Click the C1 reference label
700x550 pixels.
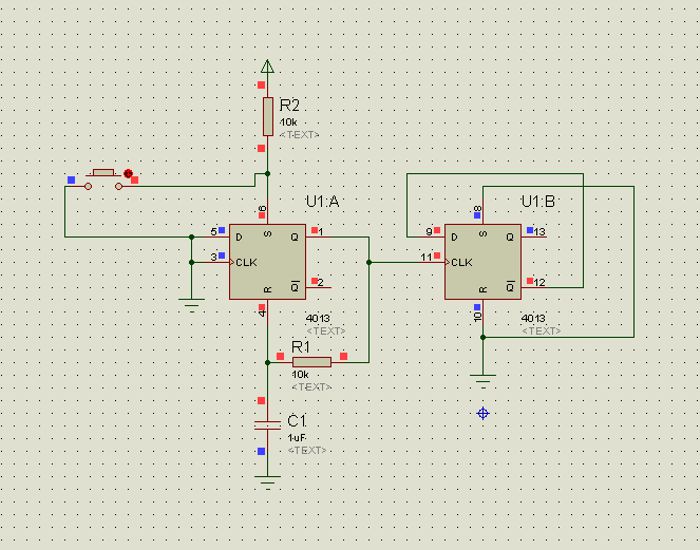[x=296, y=421]
